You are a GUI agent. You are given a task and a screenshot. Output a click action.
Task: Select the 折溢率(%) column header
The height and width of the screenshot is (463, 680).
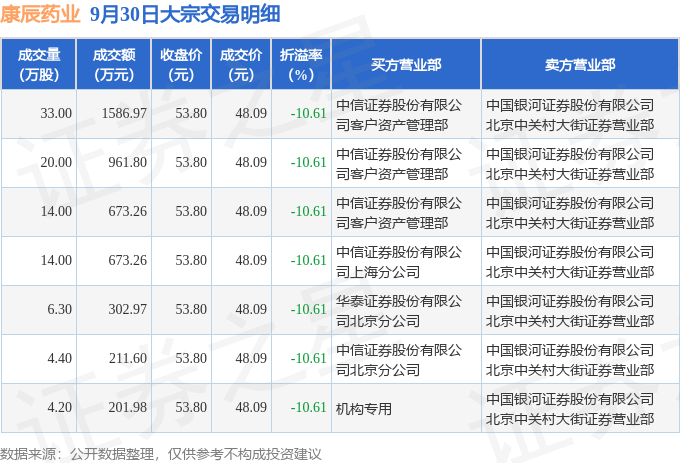tap(301, 65)
